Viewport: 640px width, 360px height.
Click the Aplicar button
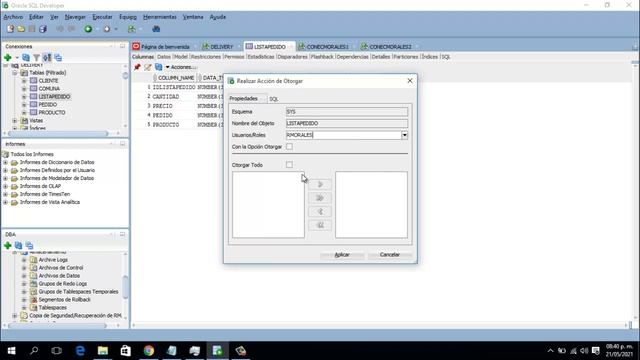342,255
